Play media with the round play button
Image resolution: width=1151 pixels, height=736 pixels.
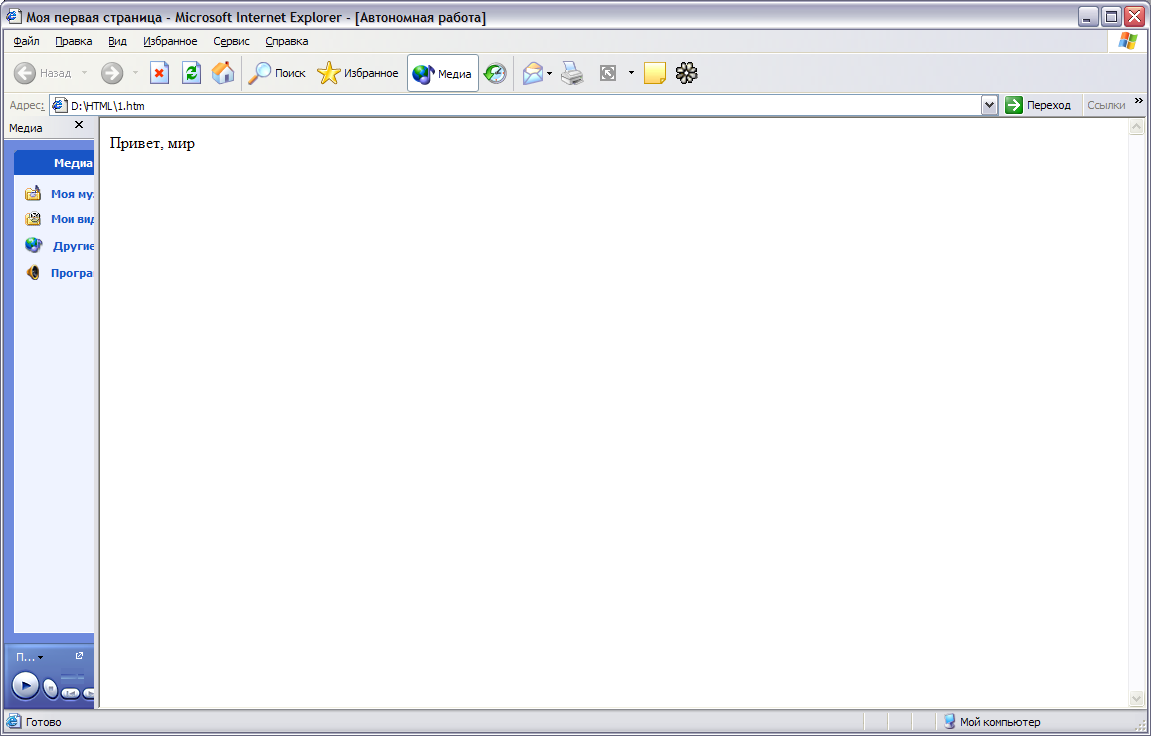(x=25, y=686)
